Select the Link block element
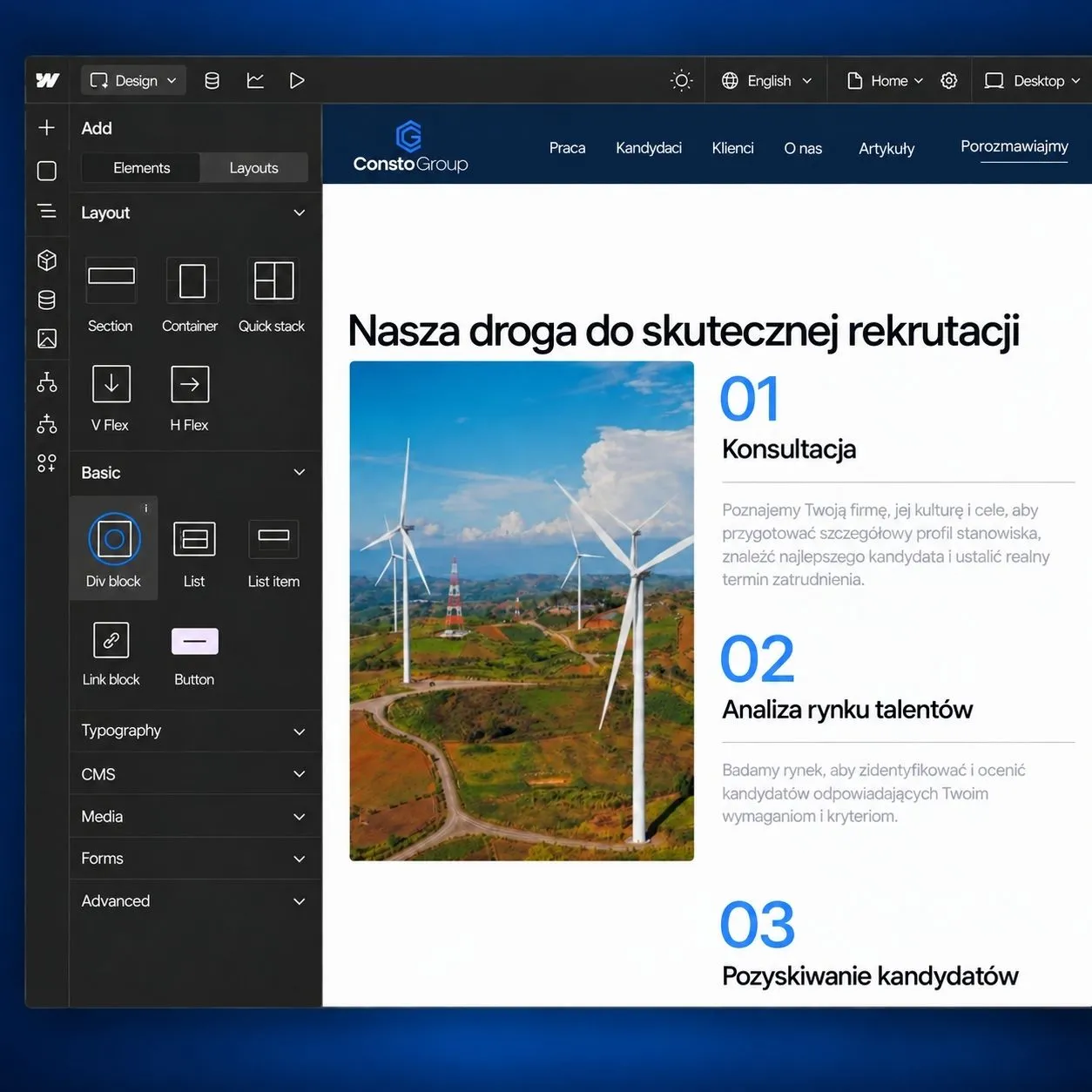The width and height of the screenshot is (1092, 1092). [x=111, y=653]
